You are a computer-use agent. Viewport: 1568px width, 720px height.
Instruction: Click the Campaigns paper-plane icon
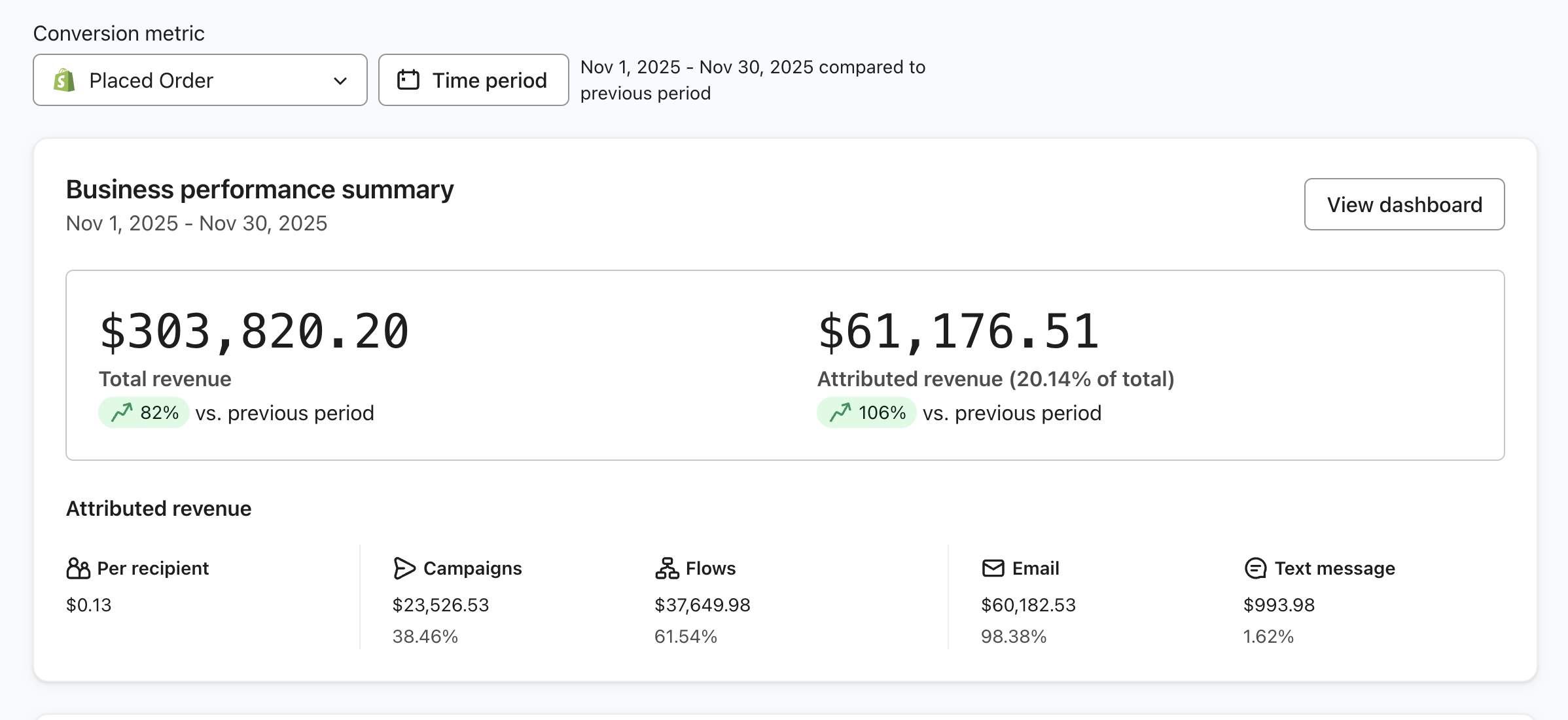pos(404,568)
